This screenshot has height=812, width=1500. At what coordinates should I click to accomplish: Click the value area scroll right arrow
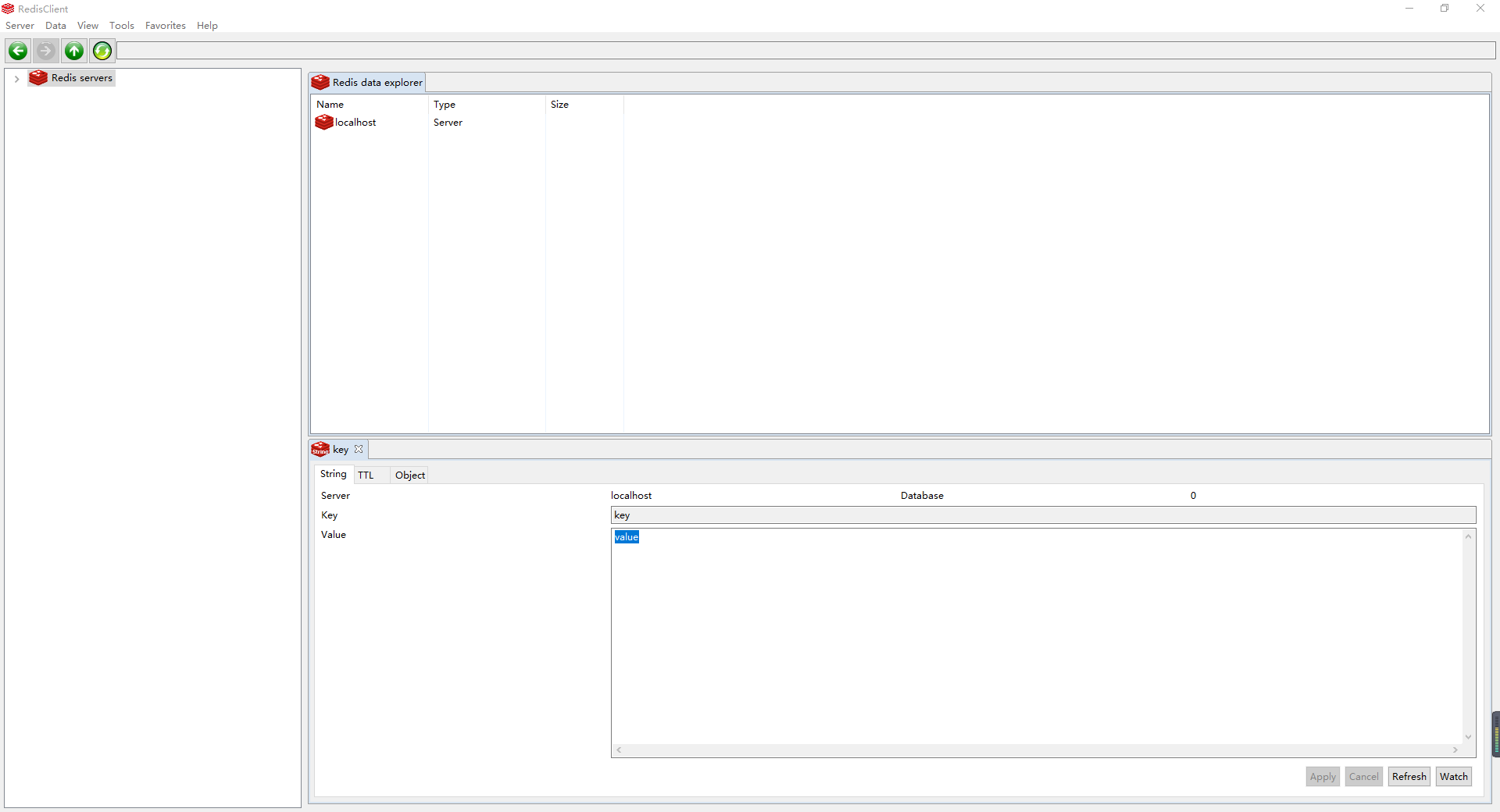tap(1455, 750)
